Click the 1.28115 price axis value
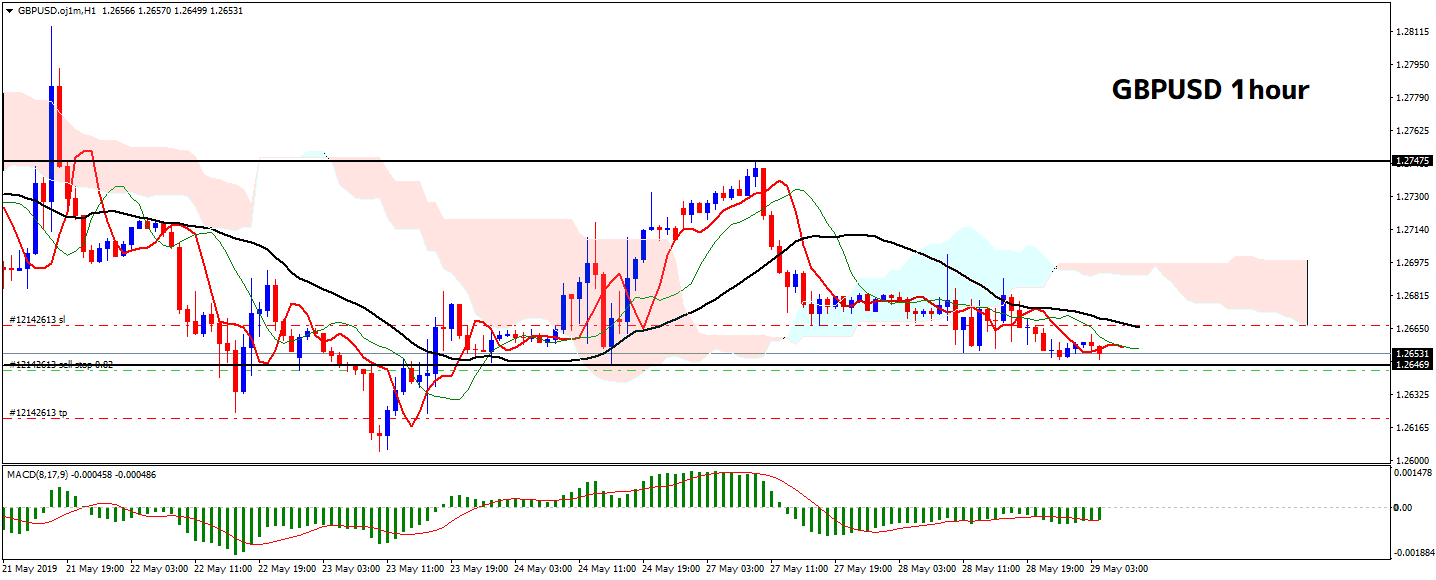 pyautogui.click(x=1411, y=32)
